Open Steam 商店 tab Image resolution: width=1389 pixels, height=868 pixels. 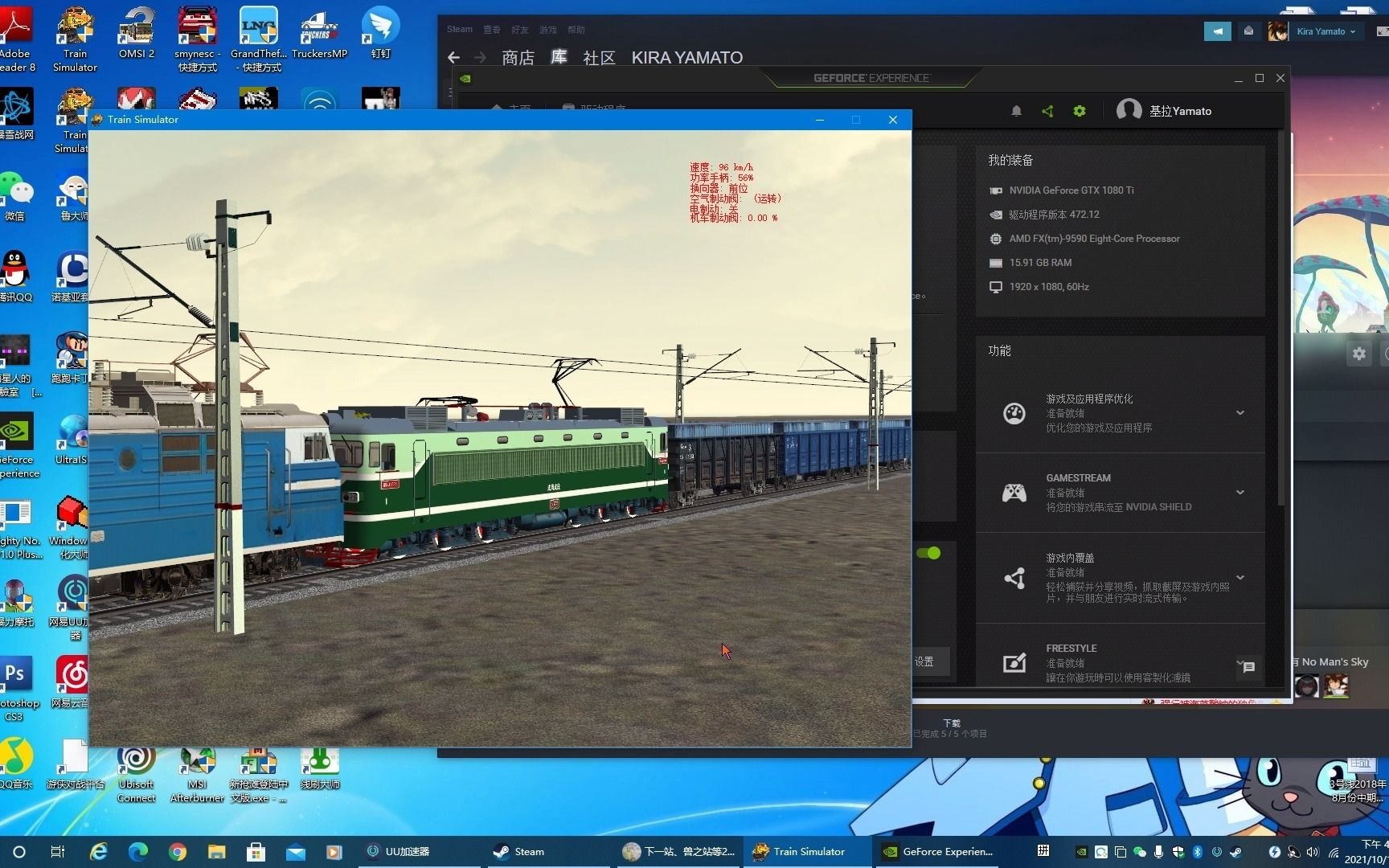click(518, 58)
